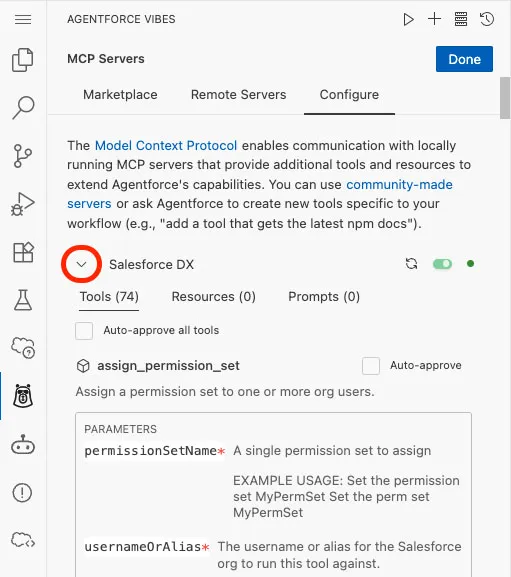Open the history clock icon
The image size is (511, 577).
click(x=487, y=19)
